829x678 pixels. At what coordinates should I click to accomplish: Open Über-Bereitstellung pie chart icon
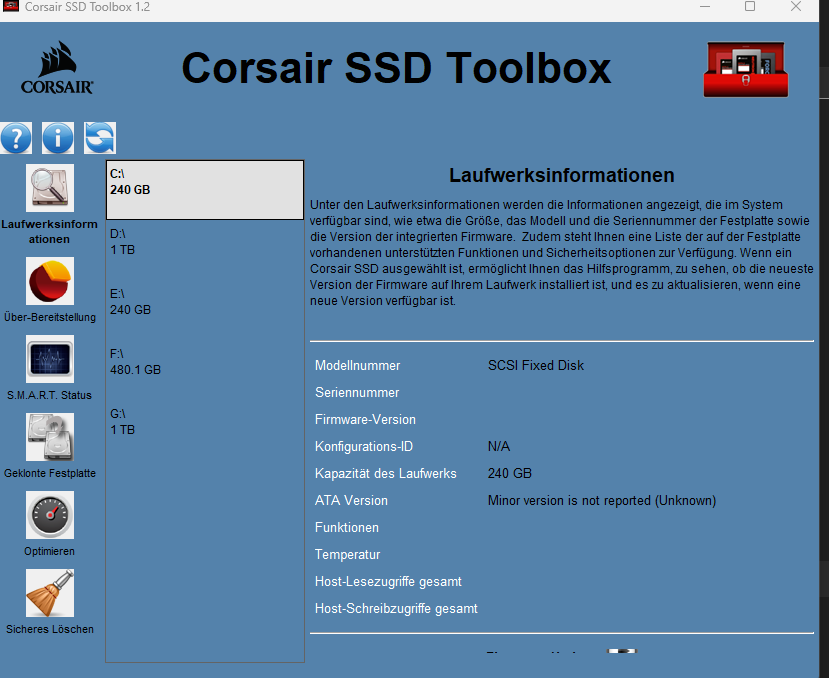click(50, 281)
